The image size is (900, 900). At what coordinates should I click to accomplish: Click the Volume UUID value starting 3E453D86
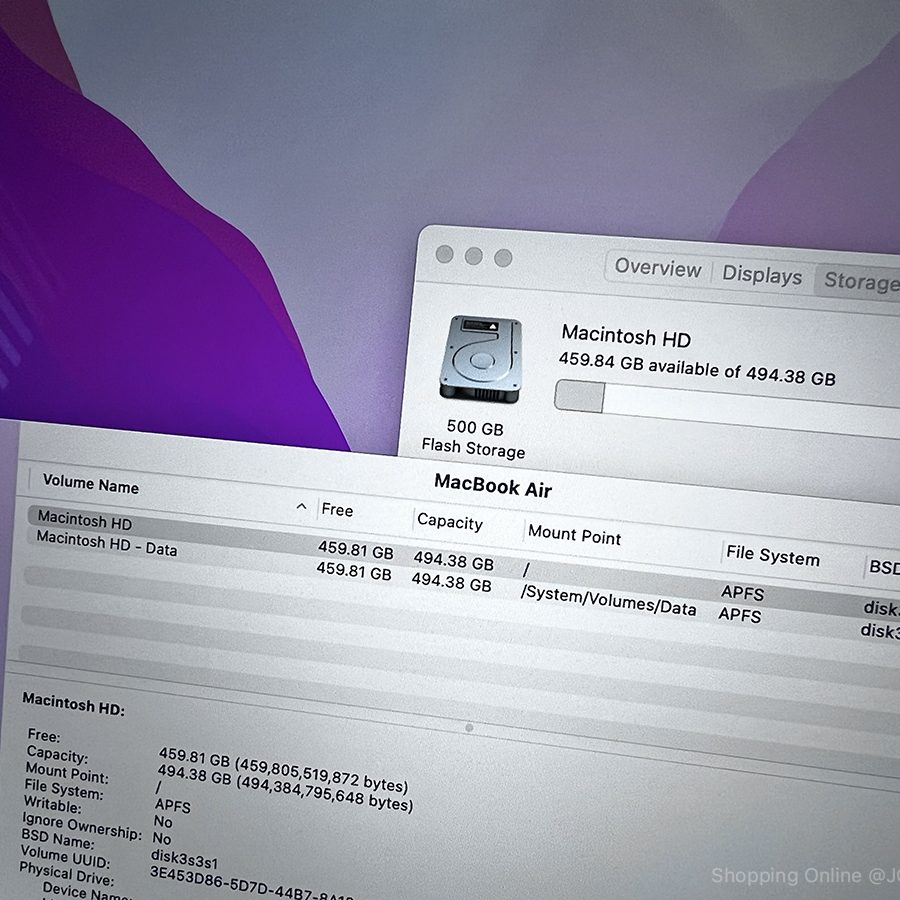(251, 886)
